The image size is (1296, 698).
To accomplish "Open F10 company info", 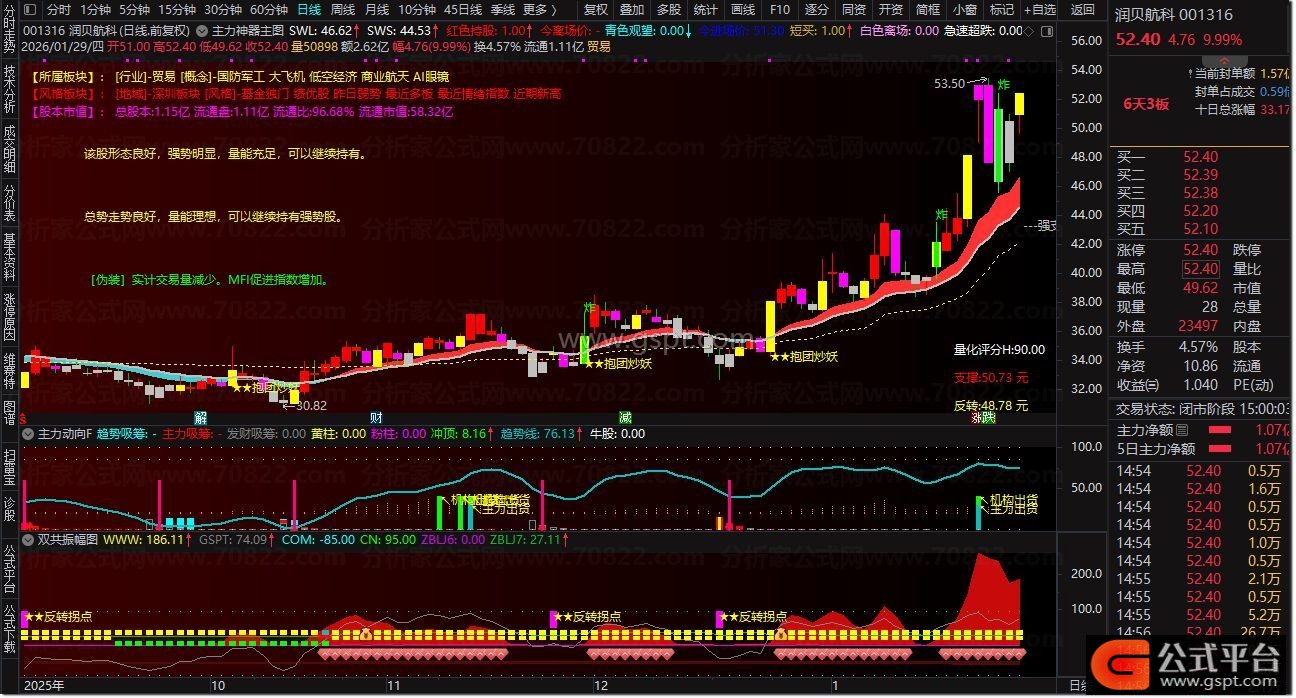I will (x=779, y=9).
